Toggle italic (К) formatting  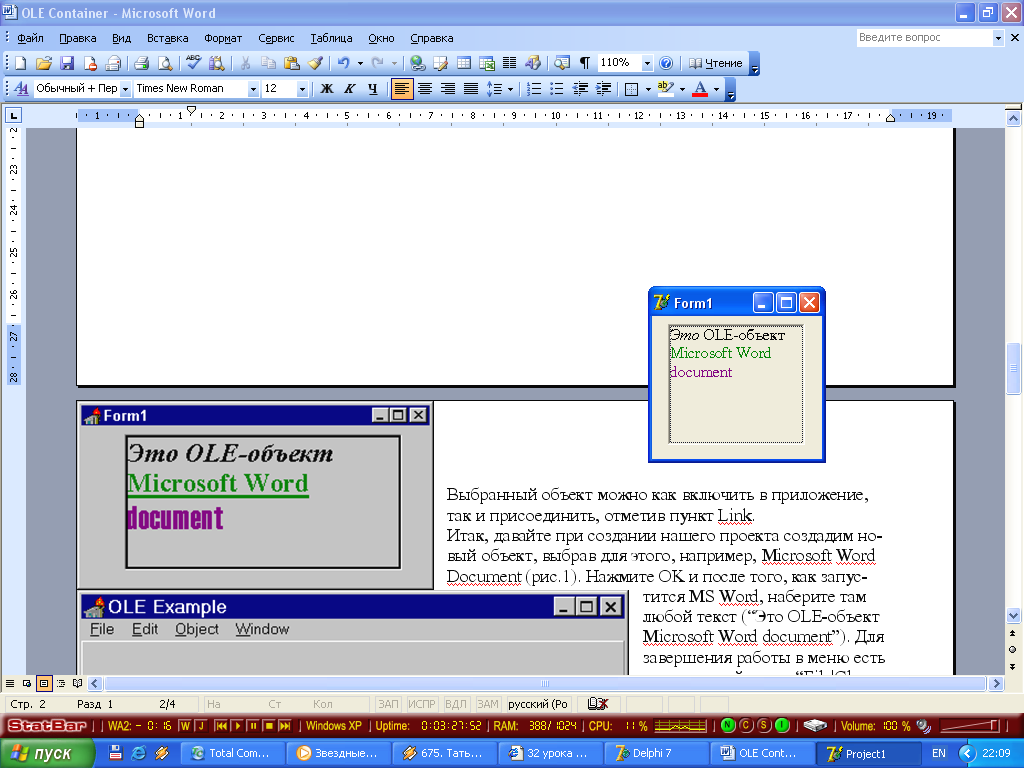pyautogui.click(x=349, y=89)
